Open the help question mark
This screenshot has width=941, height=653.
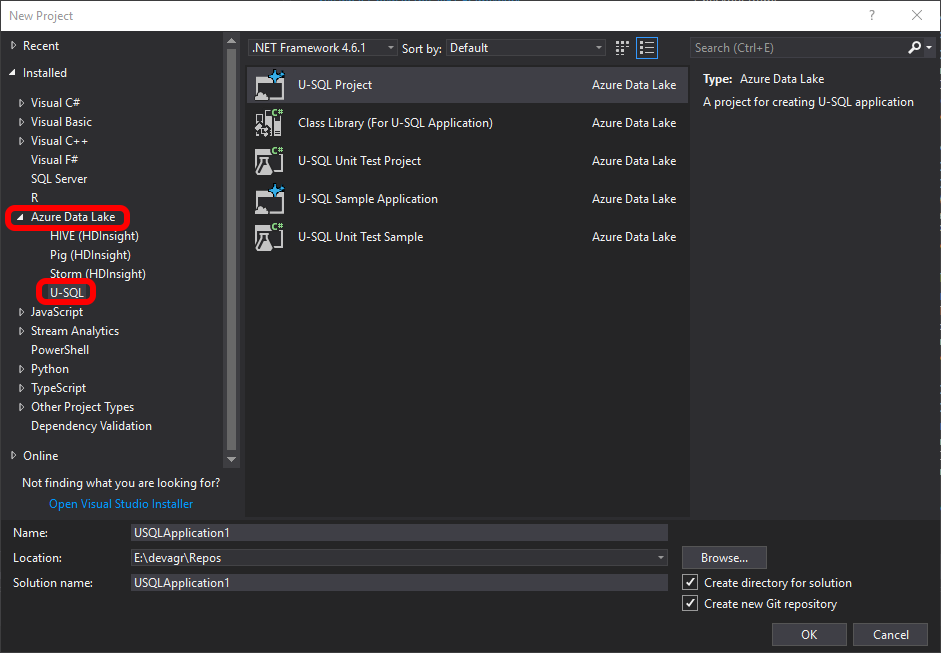point(872,16)
